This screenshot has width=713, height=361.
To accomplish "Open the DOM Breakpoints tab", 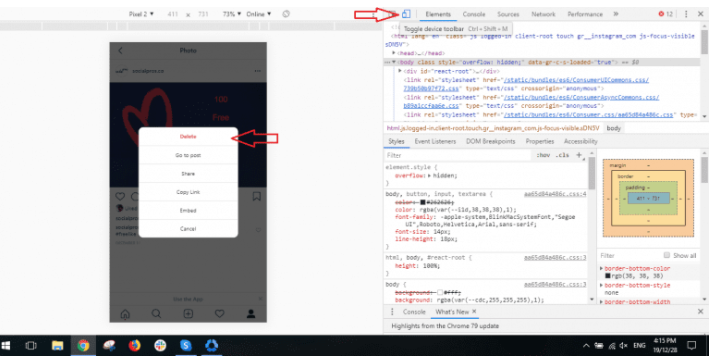I will click(490, 141).
